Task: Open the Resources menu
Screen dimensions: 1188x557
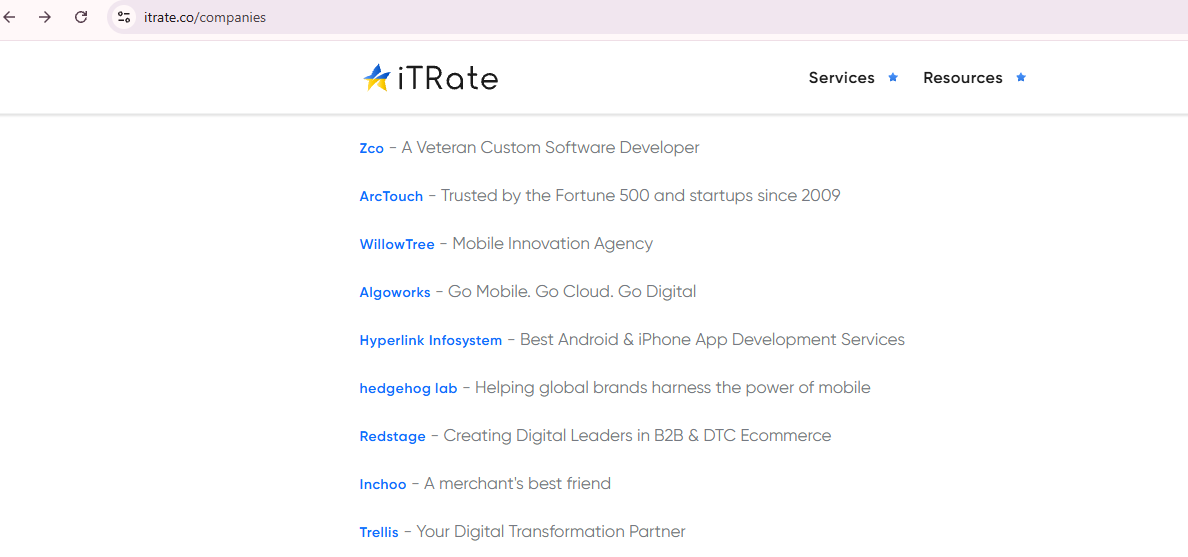Action: 962,78
